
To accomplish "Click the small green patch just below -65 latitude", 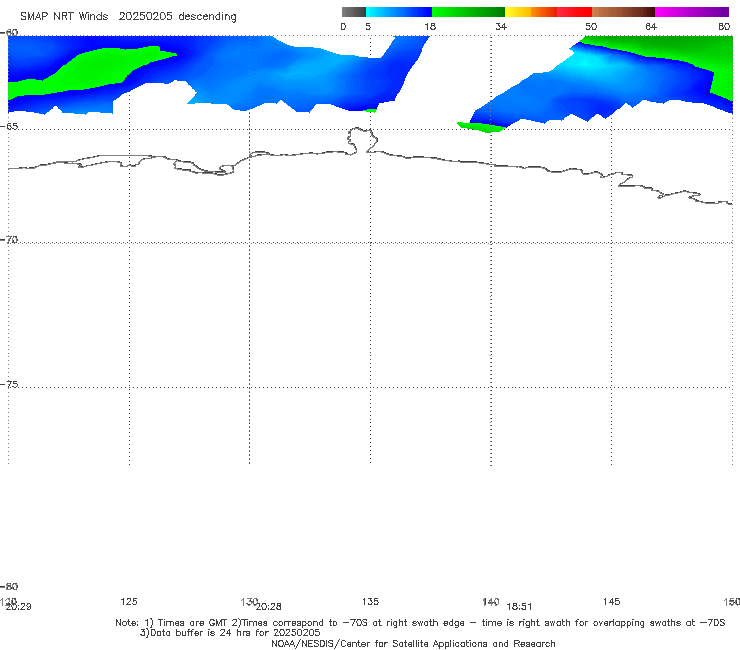I will pyautogui.click(x=481, y=127).
